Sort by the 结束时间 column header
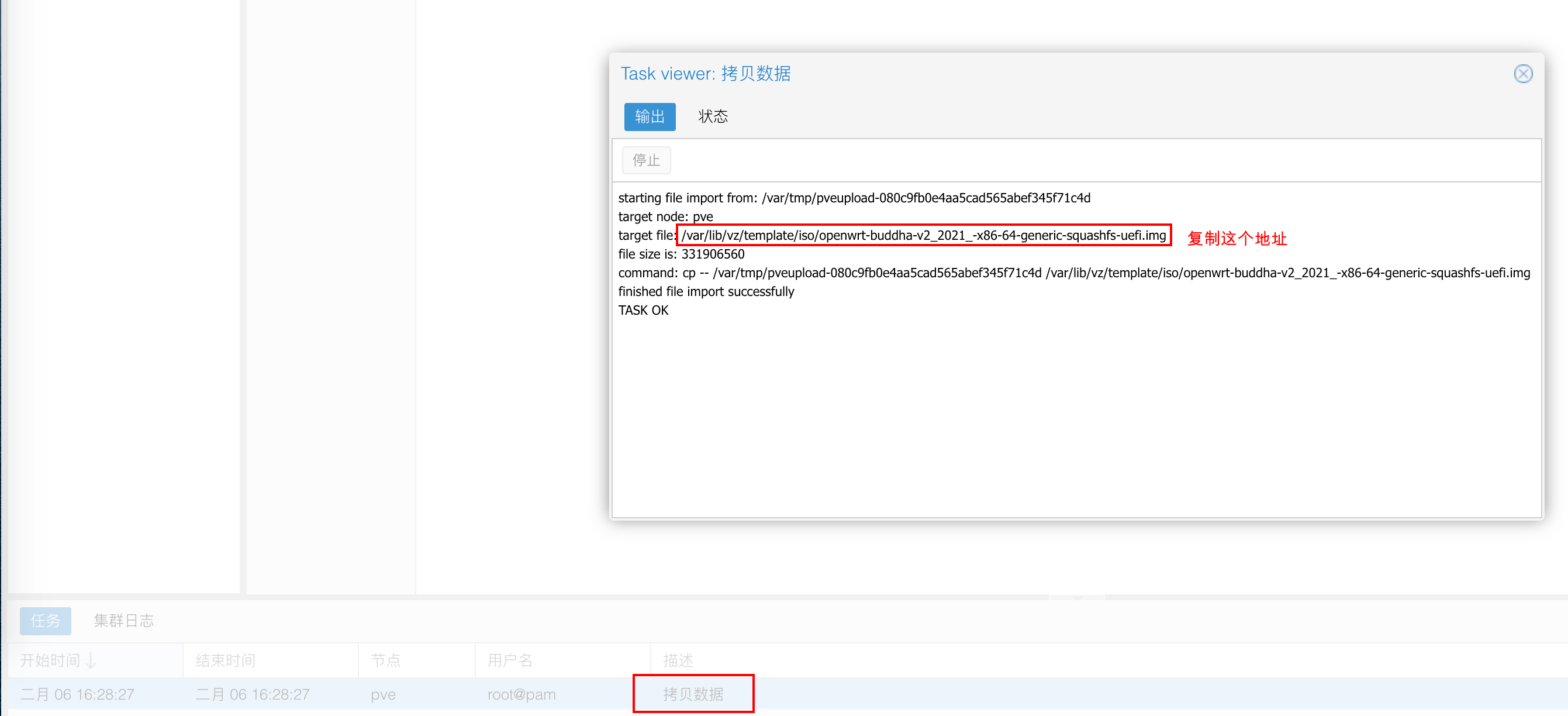This screenshot has width=1568, height=716. [225, 660]
